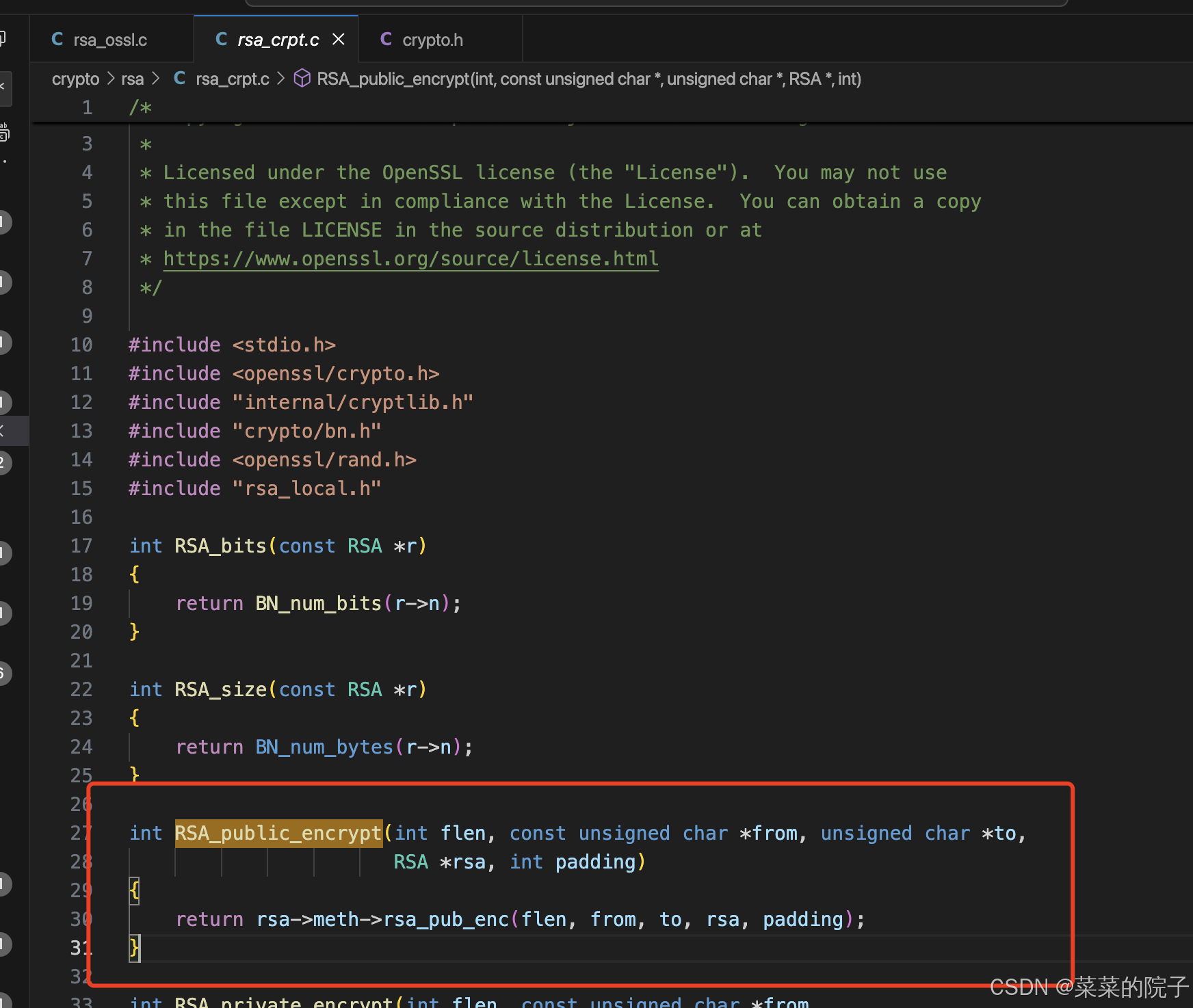The width and height of the screenshot is (1193, 1008).
Task: Close the rsa_crpt.c editor tab
Action: [x=338, y=39]
